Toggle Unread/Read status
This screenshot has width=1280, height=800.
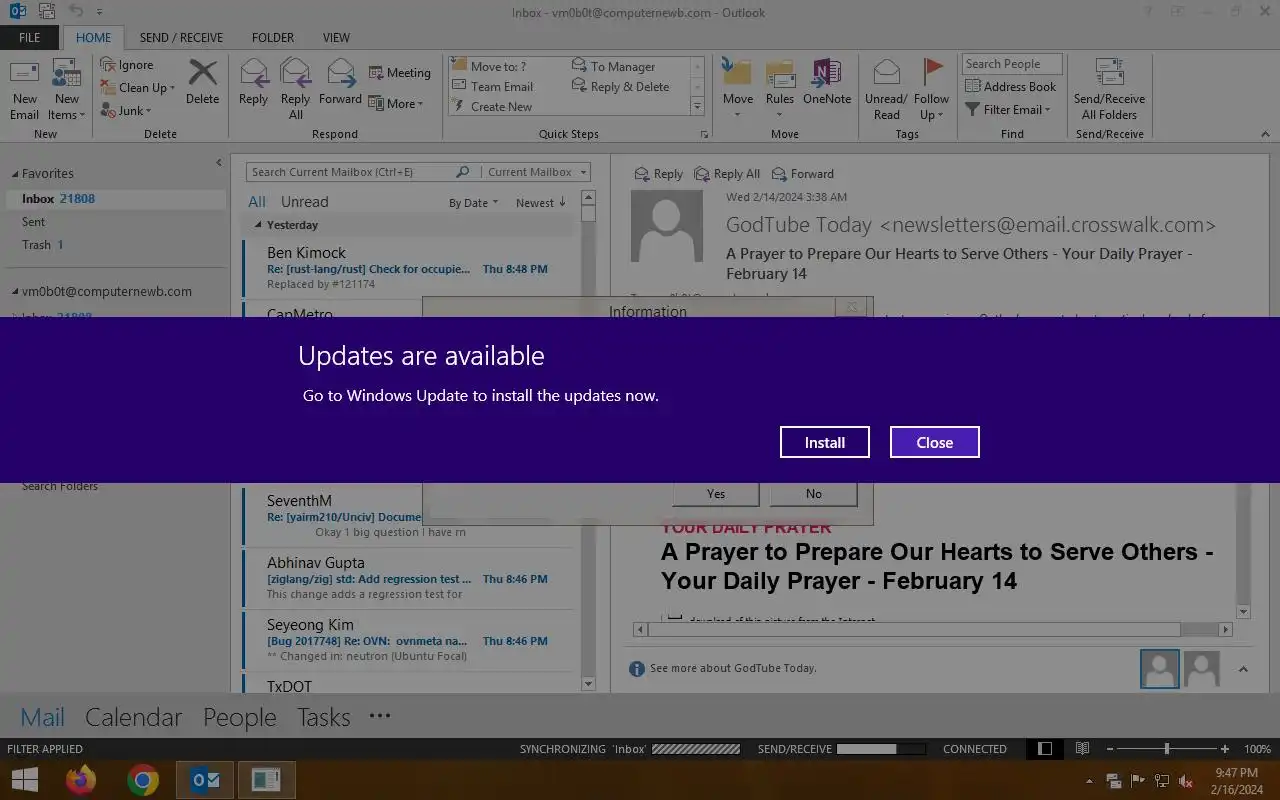click(886, 89)
